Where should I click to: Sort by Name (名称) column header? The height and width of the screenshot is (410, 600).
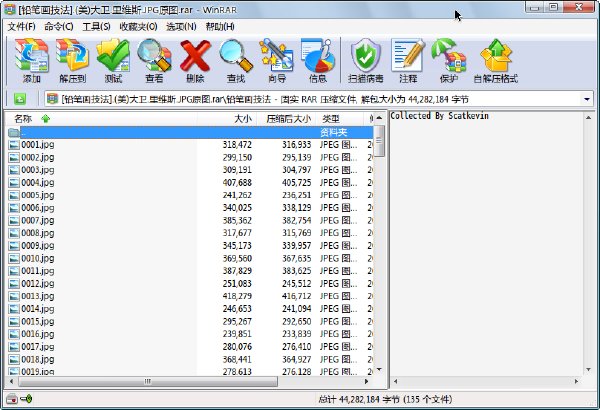point(102,119)
